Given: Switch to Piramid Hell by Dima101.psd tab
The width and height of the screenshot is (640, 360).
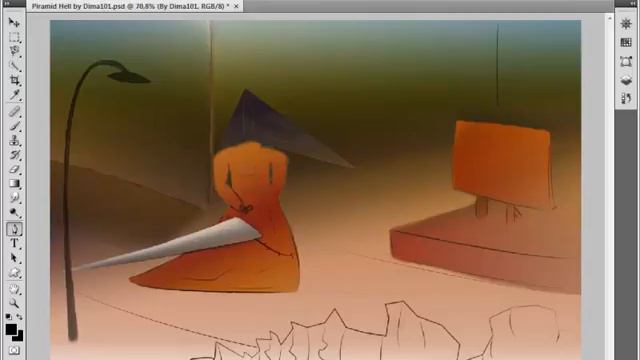Looking at the screenshot, I should click(131, 6).
